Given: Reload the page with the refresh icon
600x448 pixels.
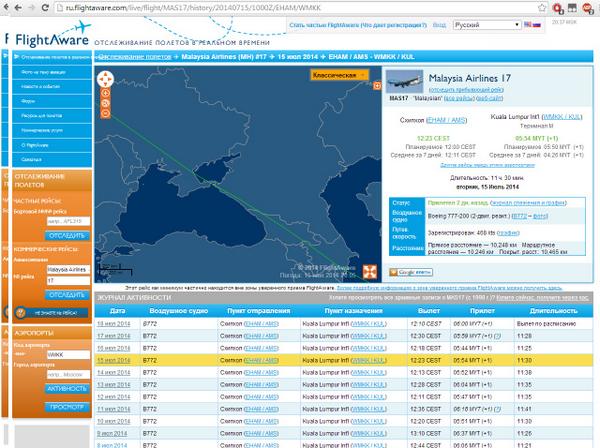Looking at the screenshot, I should tap(45, 8).
